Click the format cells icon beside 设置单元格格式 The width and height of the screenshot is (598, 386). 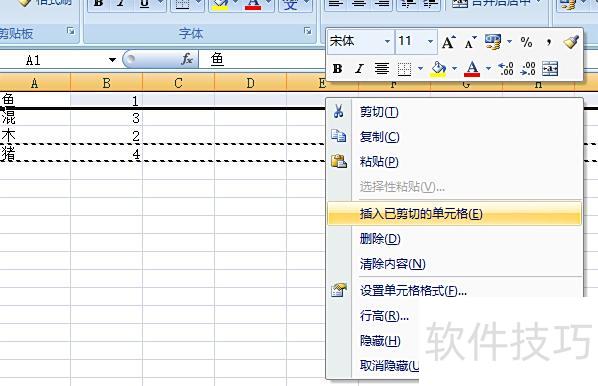pyautogui.click(x=339, y=291)
